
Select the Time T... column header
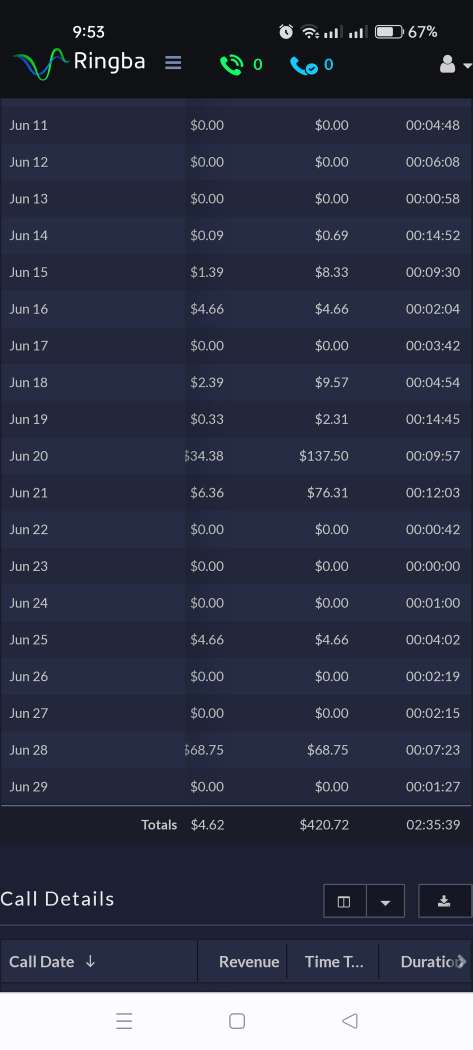[x=333, y=962]
